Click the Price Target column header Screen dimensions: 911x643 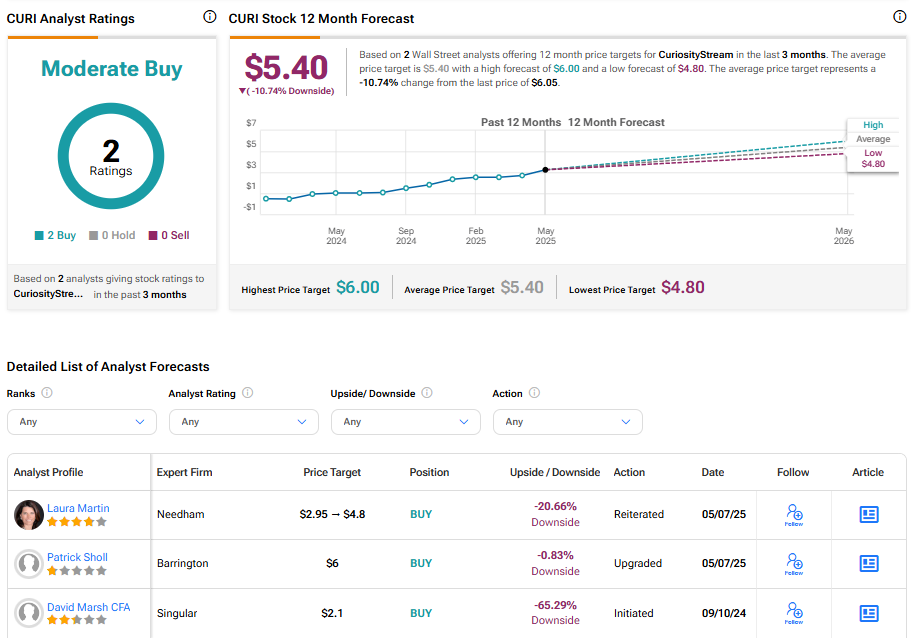tap(332, 472)
